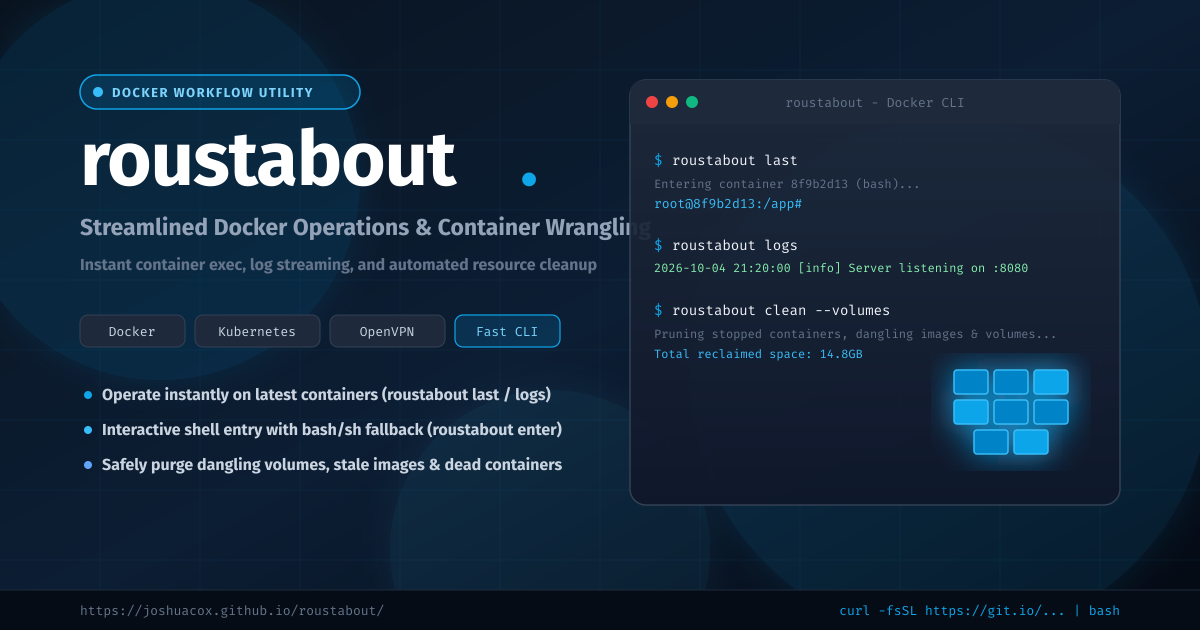
Task: Click the terminal title 'roustabout - Docker CLI'
Action: 875,103
